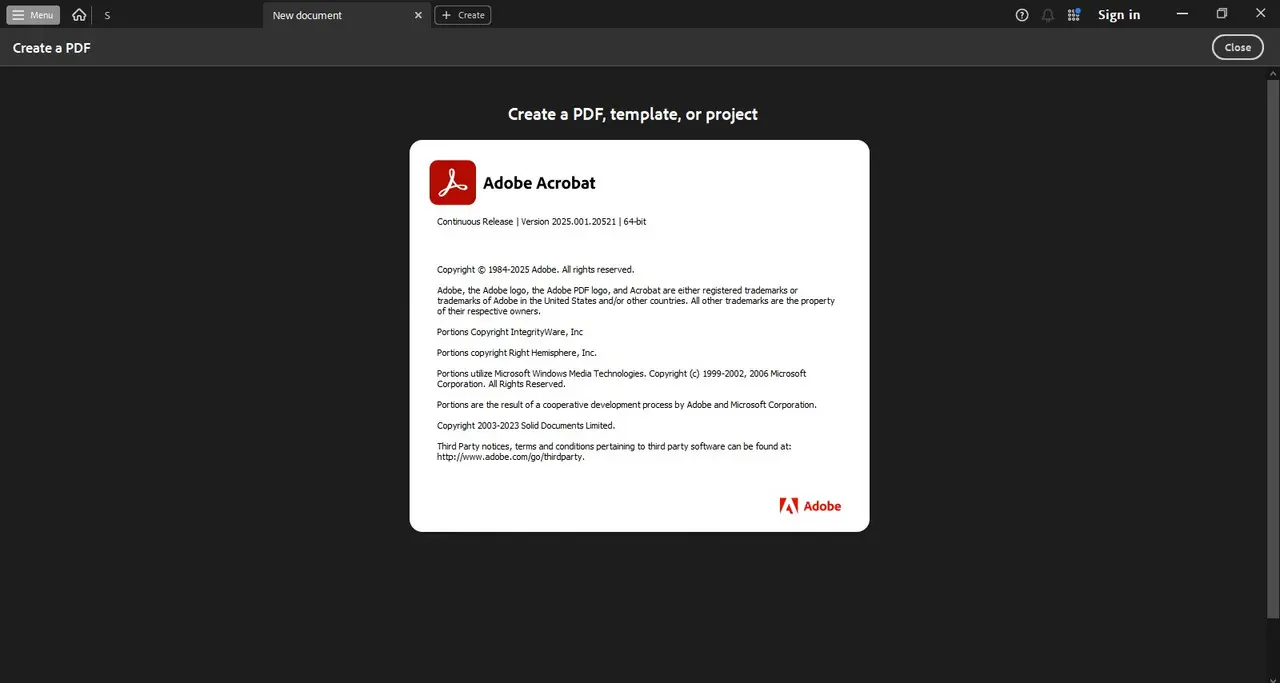Click the Close button of Create a PDF
Image resolution: width=1280 pixels, height=683 pixels.
pos(1238,47)
